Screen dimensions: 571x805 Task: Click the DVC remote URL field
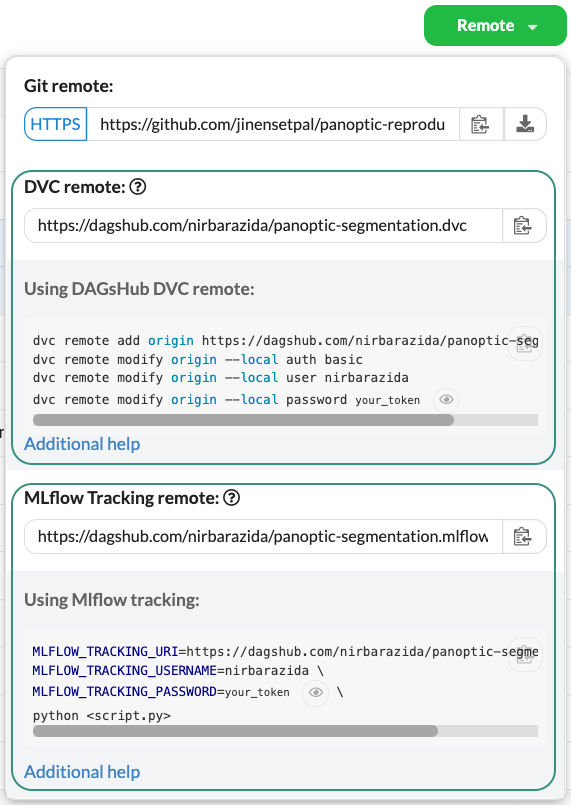(263, 225)
